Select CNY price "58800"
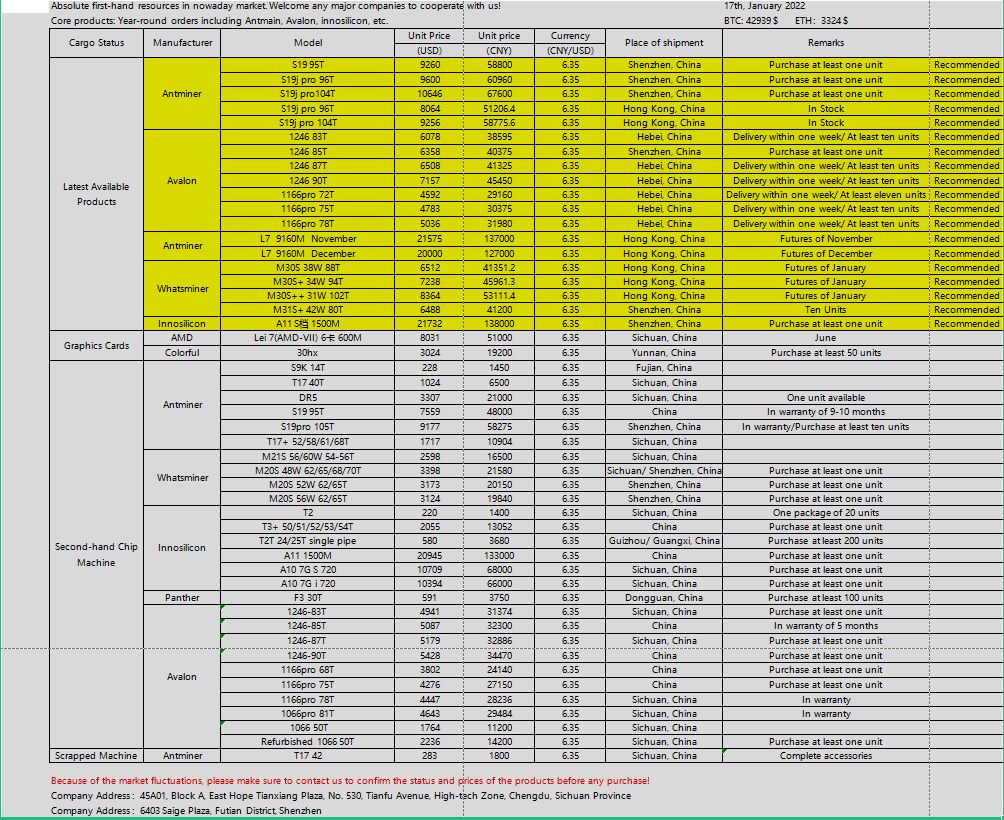This screenshot has height=820, width=1004. tap(499, 65)
